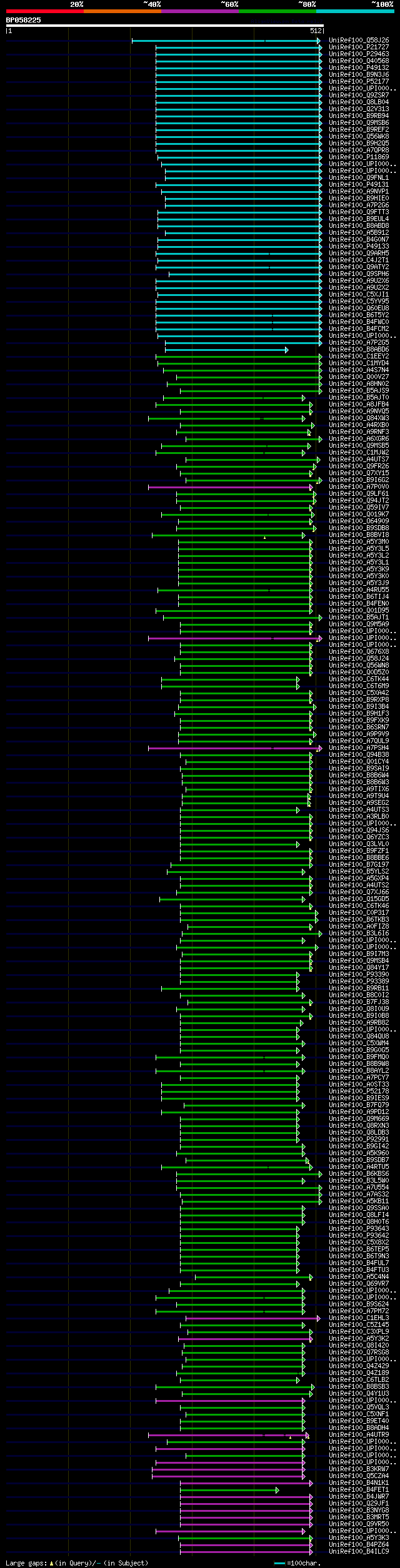The height and width of the screenshot is (1568, 400).
Task: Open hit UniRef100_P29463
Action: pyautogui.click(x=359, y=54)
